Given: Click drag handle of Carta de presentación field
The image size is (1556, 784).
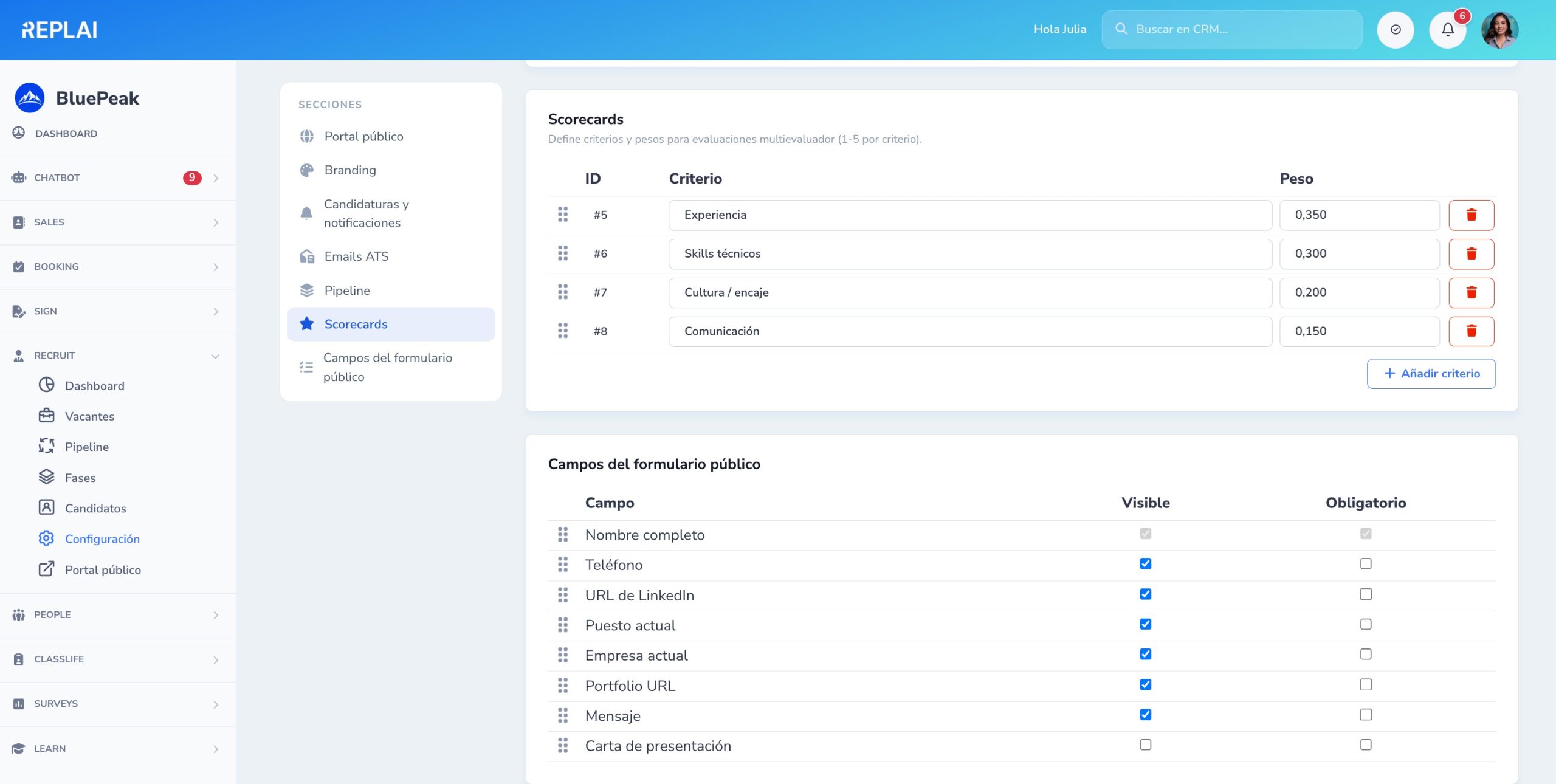Looking at the screenshot, I should pyautogui.click(x=563, y=746).
